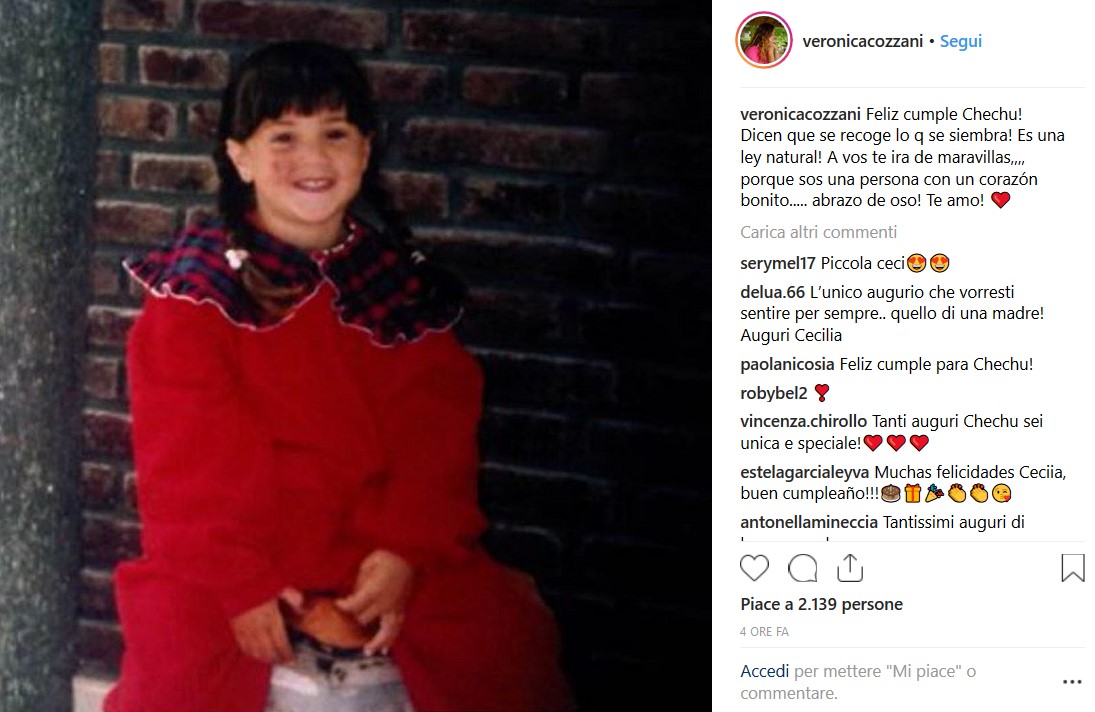The image size is (1095, 712).
Task: Share the post using the share icon
Action: [850, 568]
